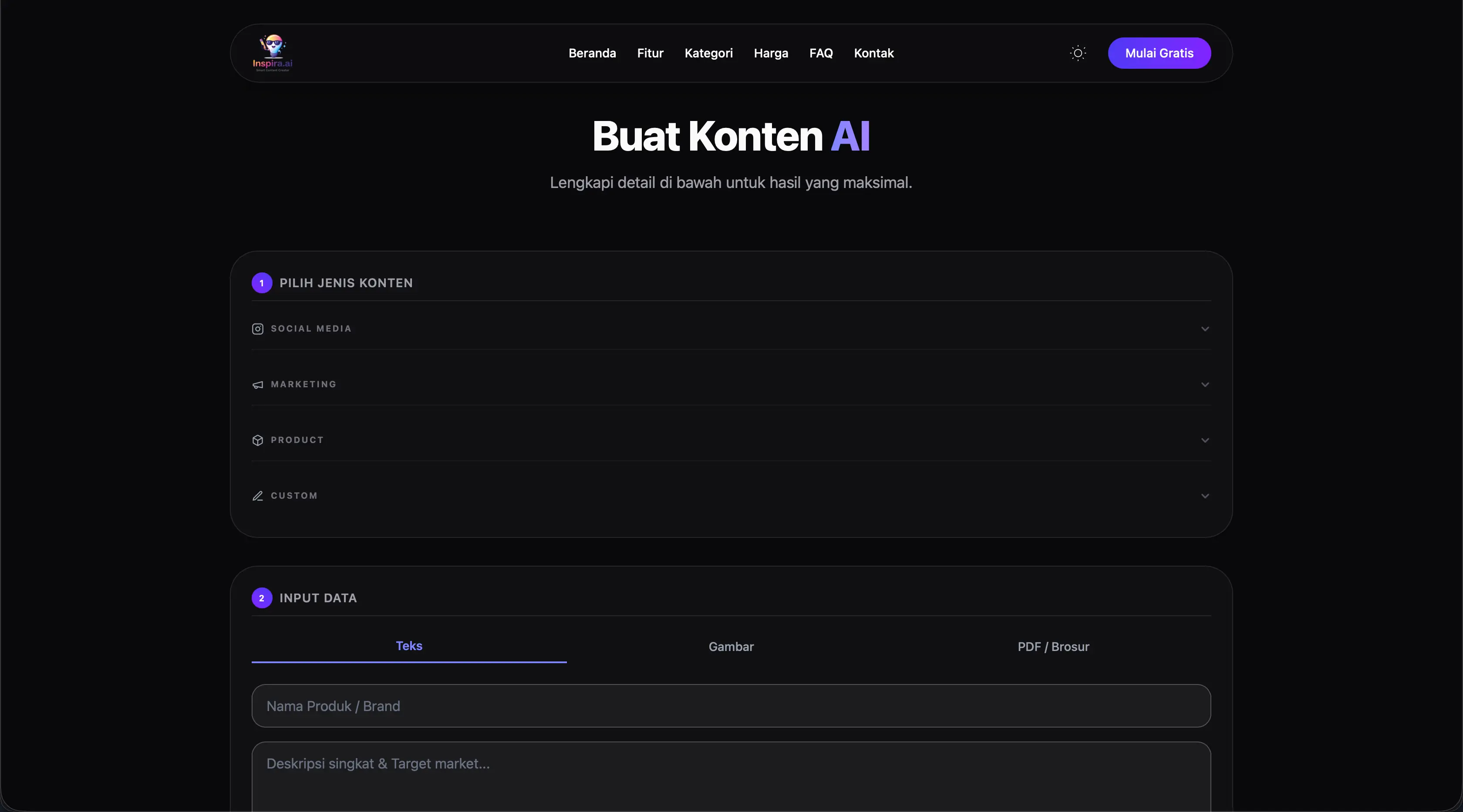
Task: Open the Kategori nav item
Action: pyautogui.click(x=708, y=54)
